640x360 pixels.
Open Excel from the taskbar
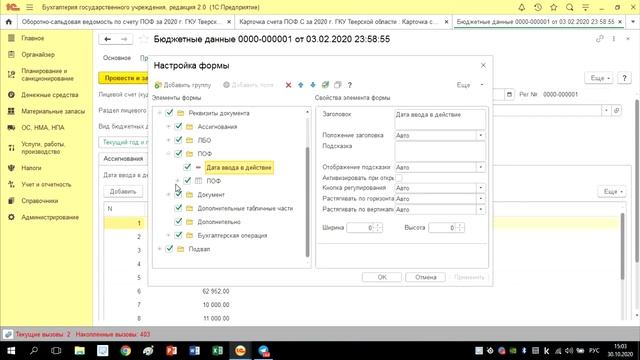[217, 351]
